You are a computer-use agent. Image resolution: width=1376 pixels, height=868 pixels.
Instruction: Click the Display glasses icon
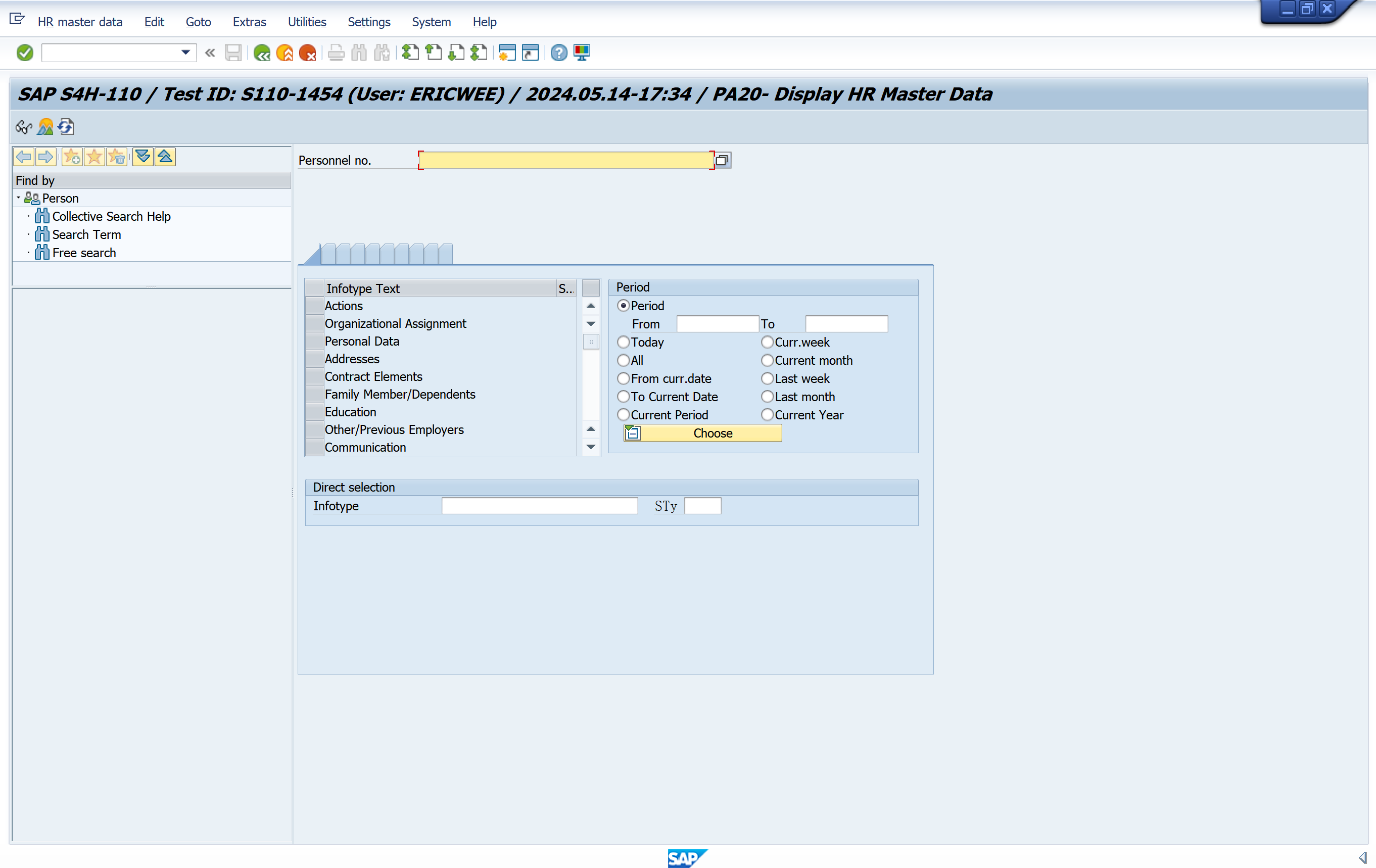[x=23, y=127]
